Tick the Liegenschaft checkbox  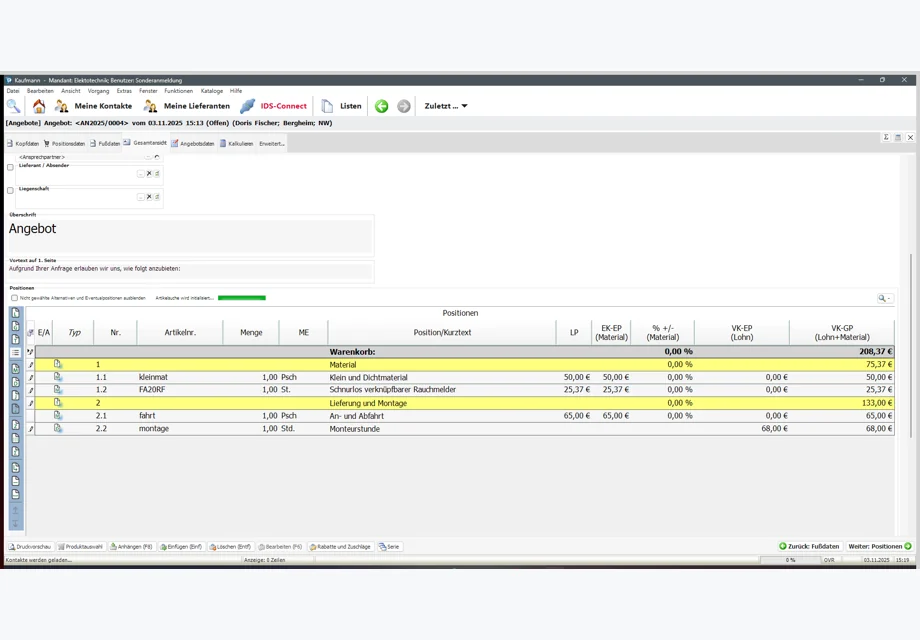[x=10, y=190]
